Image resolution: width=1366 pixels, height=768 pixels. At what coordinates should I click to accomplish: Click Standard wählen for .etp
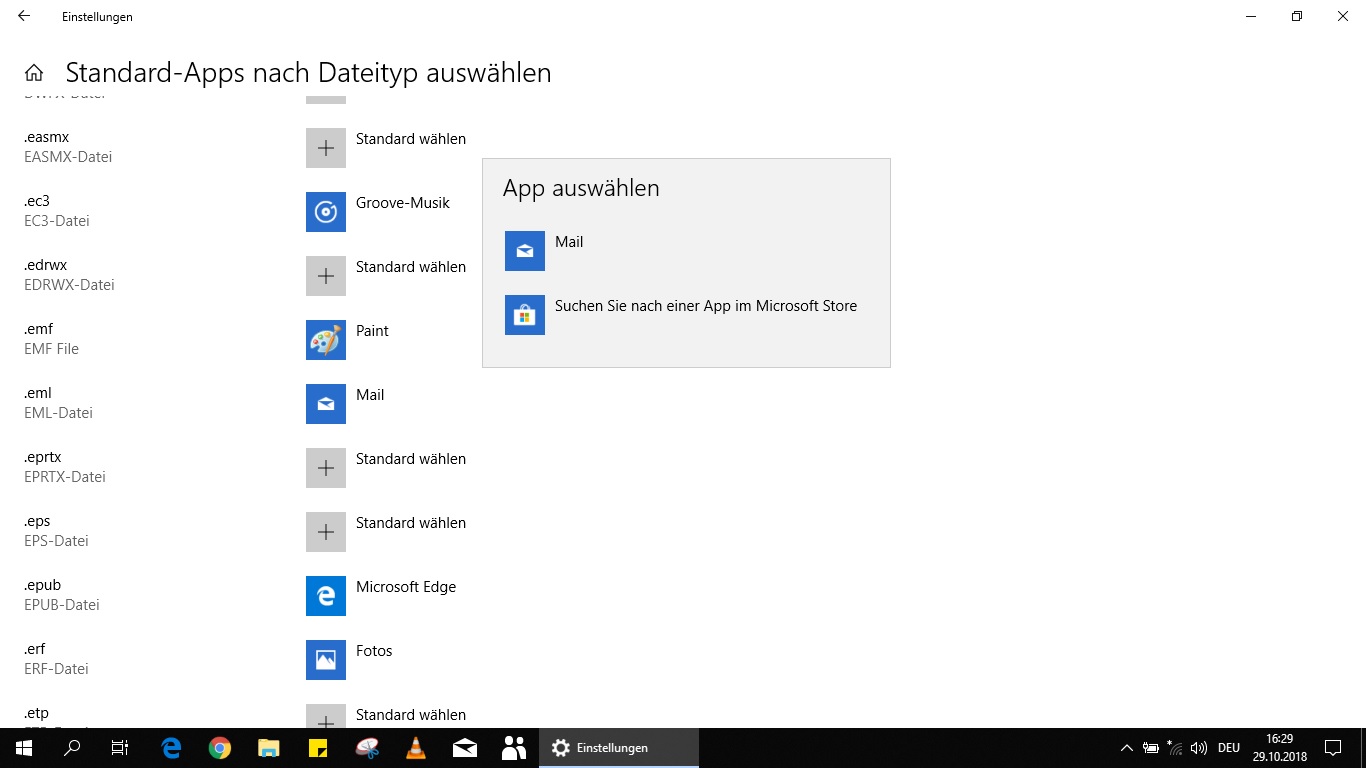[x=411, y=715]
